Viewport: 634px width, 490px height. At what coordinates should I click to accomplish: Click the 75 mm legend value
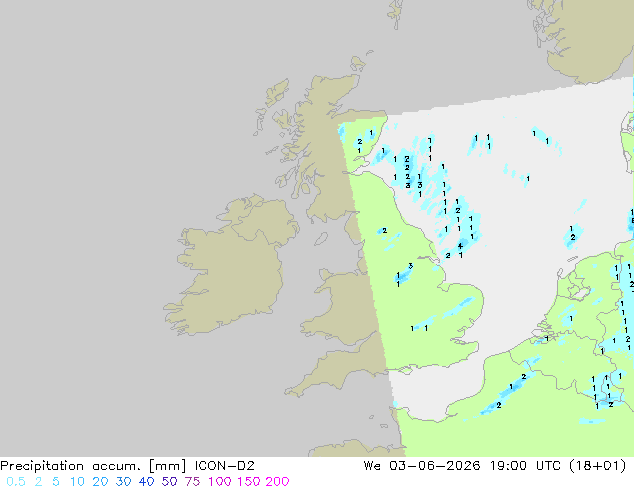(192, 482)
